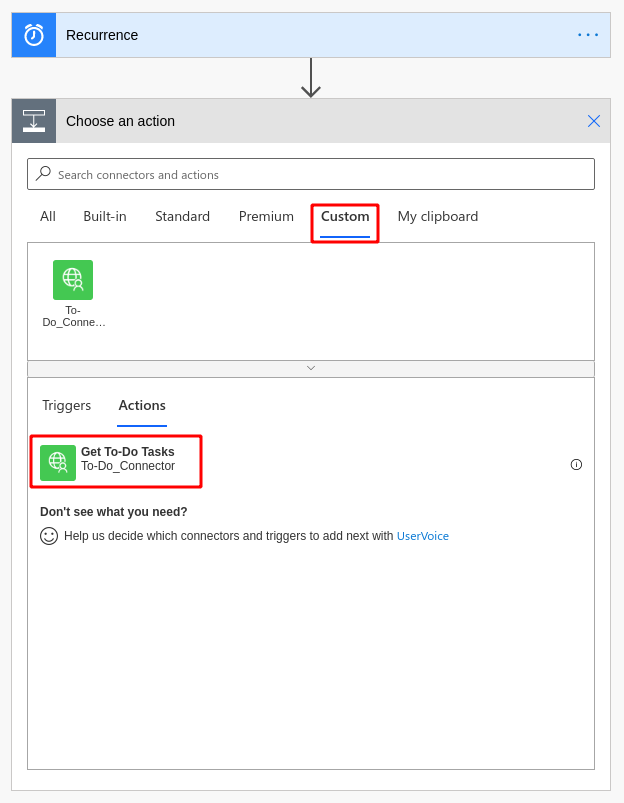
Task: Open the UserVoice link
Action: coord(423,536)
